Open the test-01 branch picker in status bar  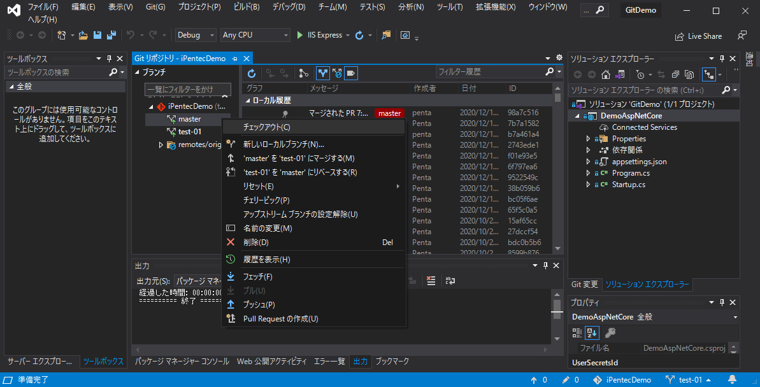tap(688, 380)
